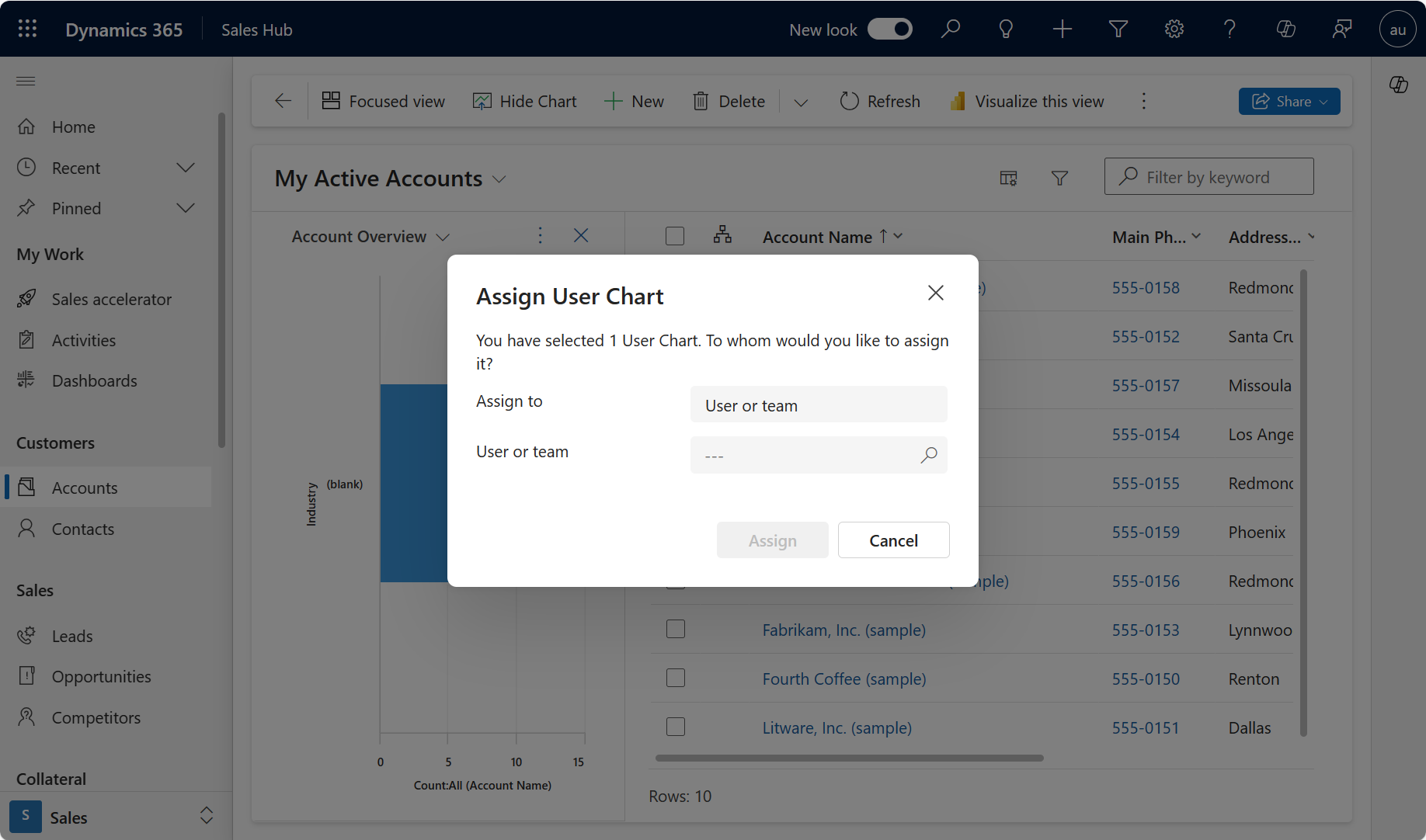Open the Fourth Coffee (sample) account link

844,679
